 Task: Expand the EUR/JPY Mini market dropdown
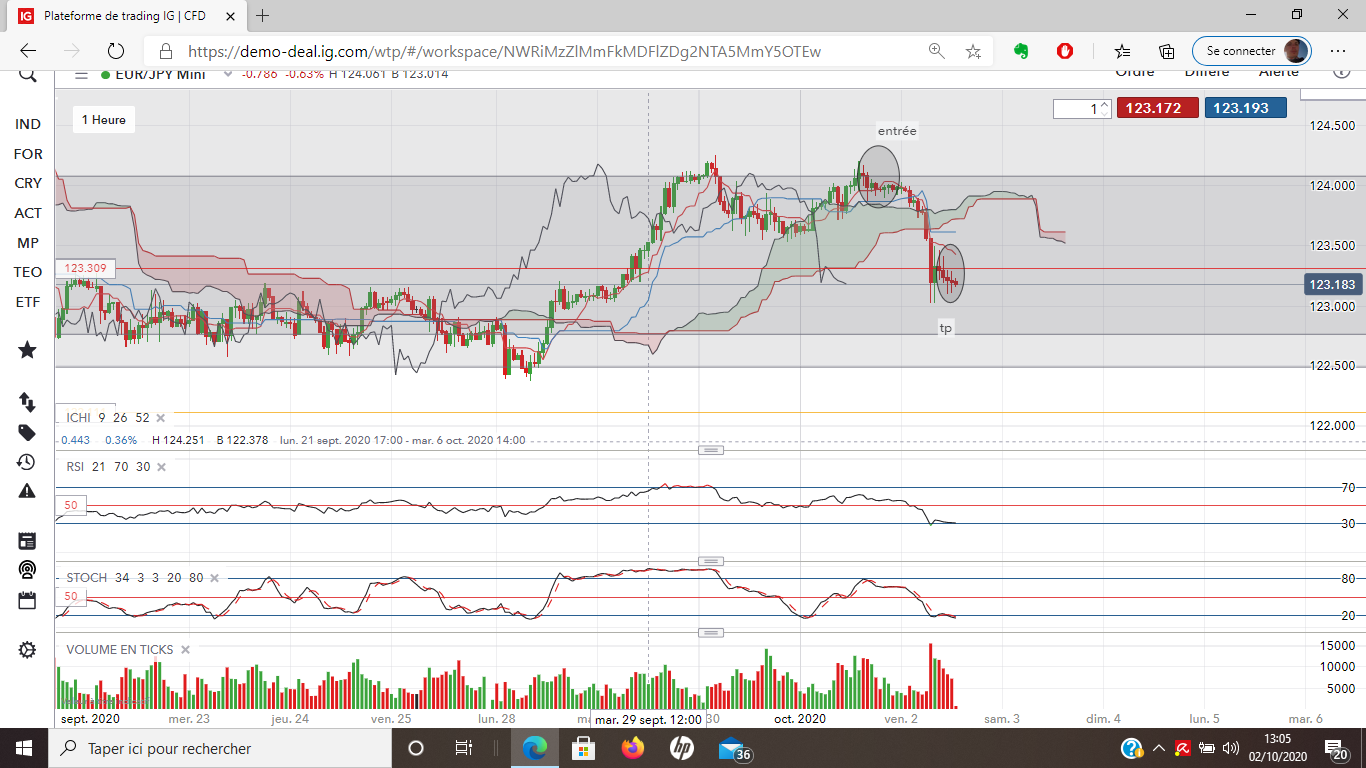227,74
